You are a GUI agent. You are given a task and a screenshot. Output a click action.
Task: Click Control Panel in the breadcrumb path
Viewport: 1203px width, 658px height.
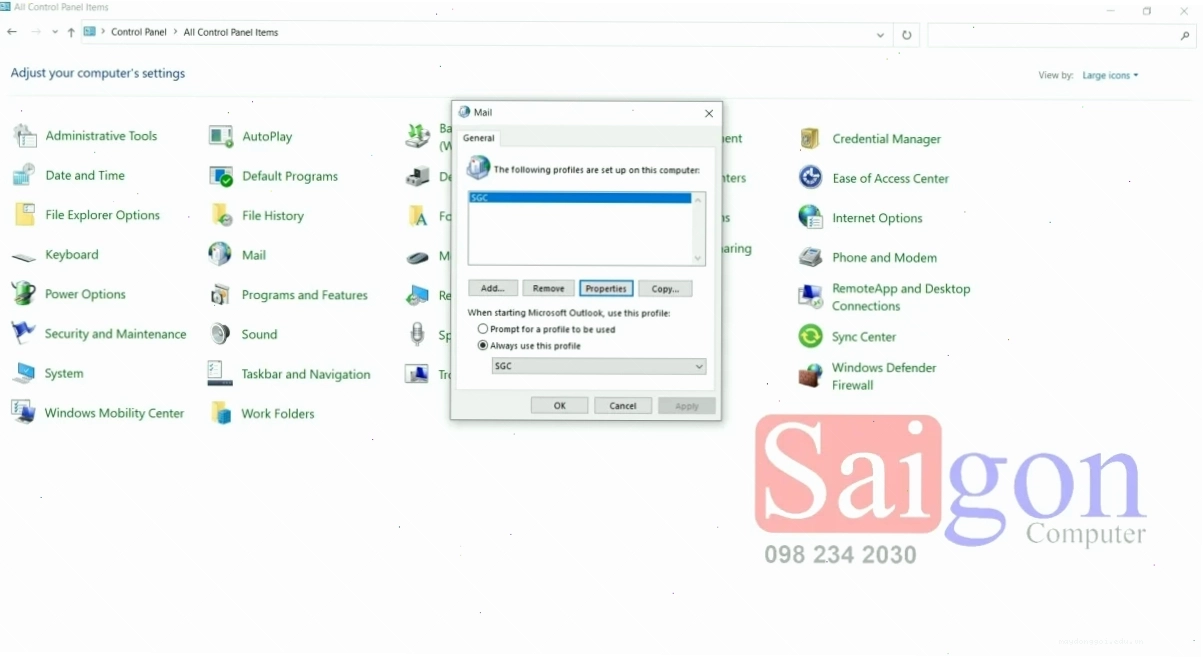click(139, 32)
